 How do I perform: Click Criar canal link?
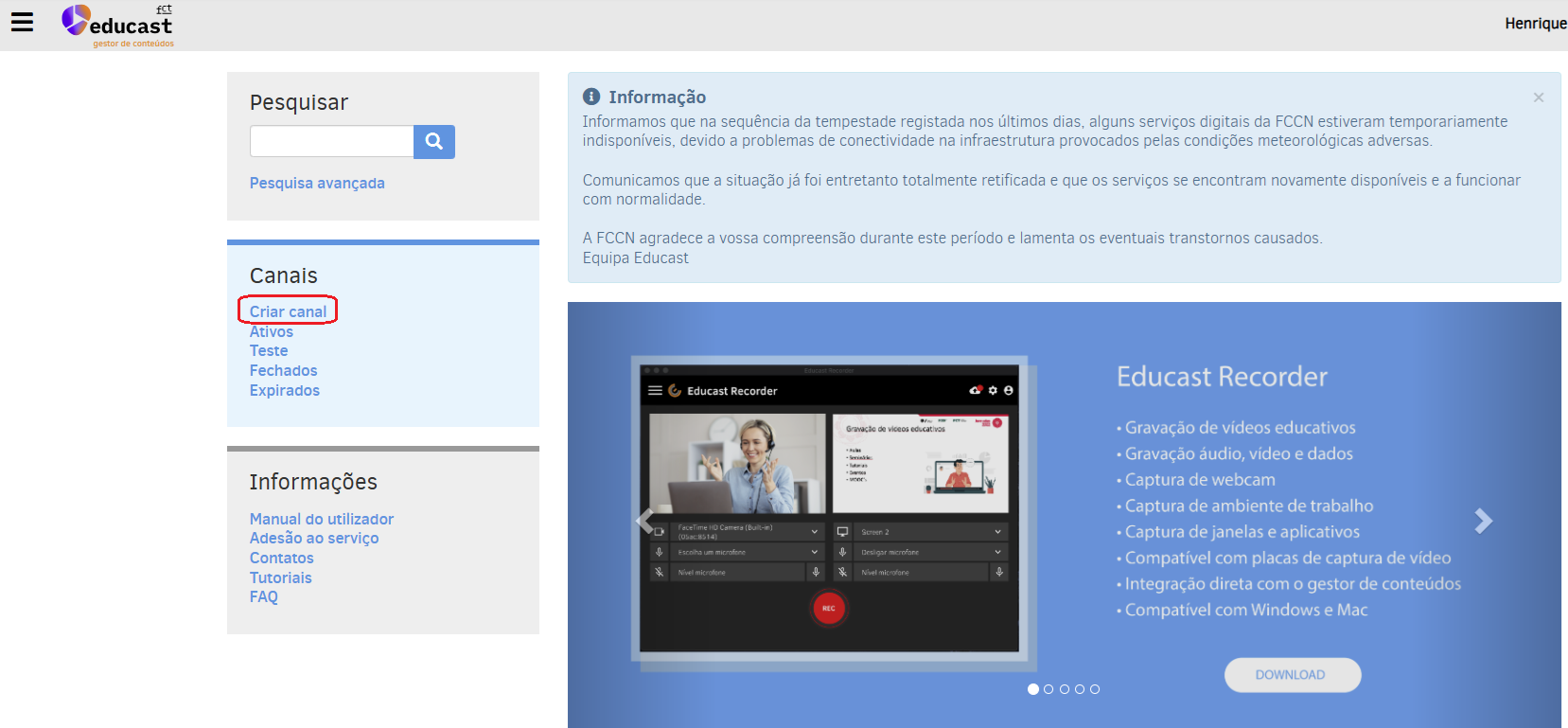(x=288, y=311)
